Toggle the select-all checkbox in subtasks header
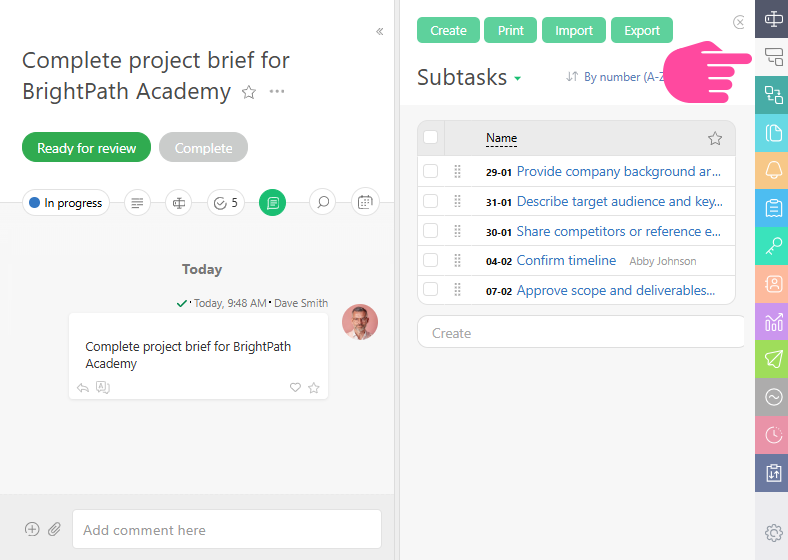 point(430,138)
